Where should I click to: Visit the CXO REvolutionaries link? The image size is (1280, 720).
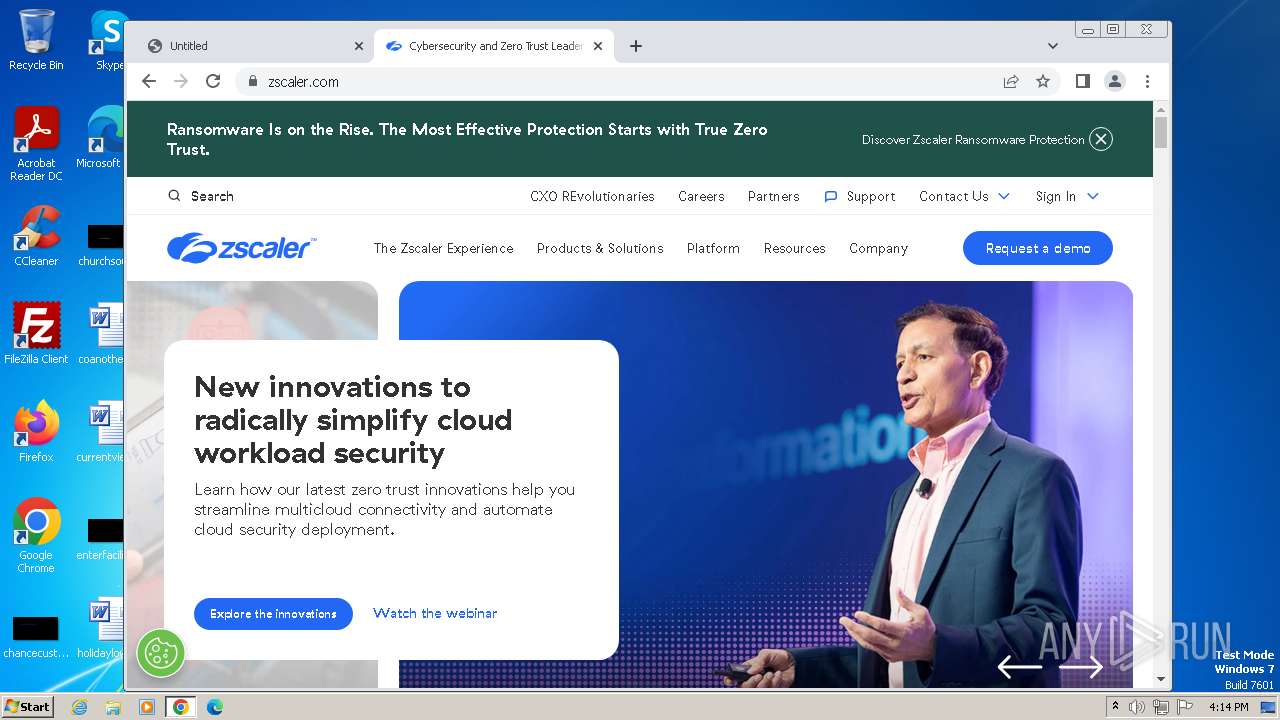(x=592, y=196)
